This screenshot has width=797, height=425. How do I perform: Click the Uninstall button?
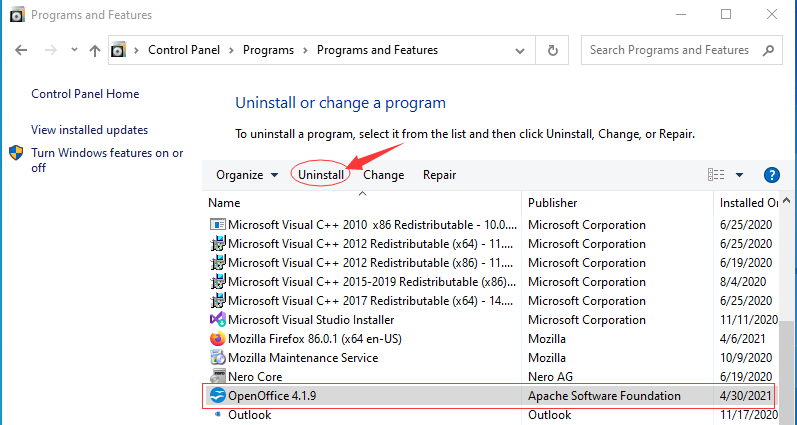pos(321,175)
